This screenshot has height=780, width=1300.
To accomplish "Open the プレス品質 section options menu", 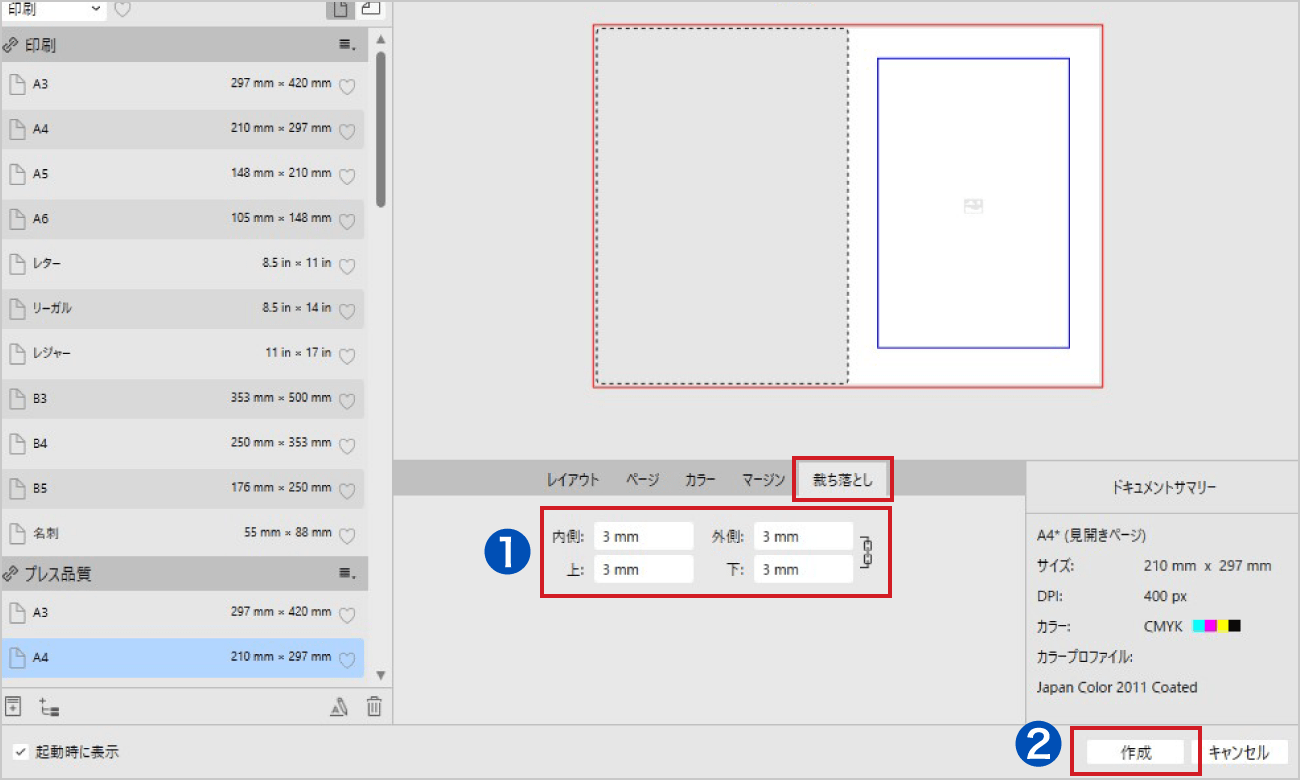I will click(346, 574).
